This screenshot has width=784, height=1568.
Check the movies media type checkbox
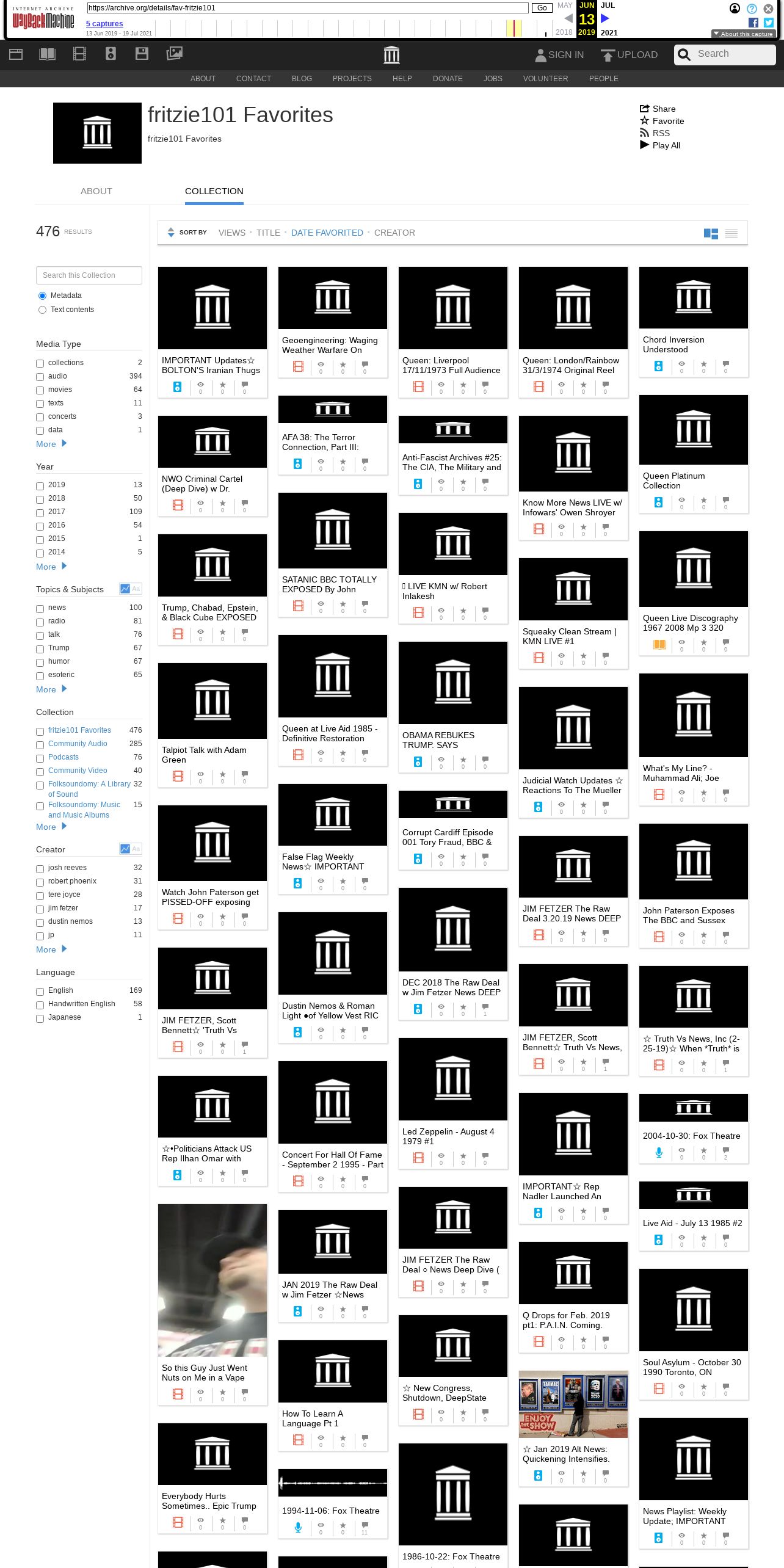(40, 390)
